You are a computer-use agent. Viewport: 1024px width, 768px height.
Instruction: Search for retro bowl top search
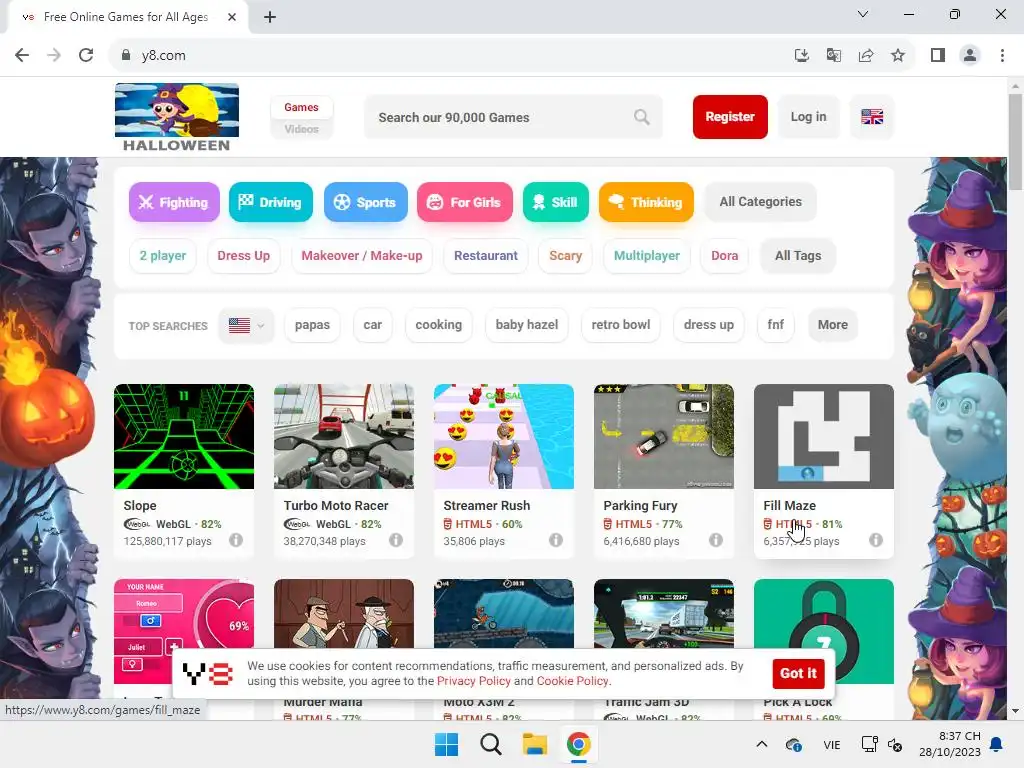620,325
